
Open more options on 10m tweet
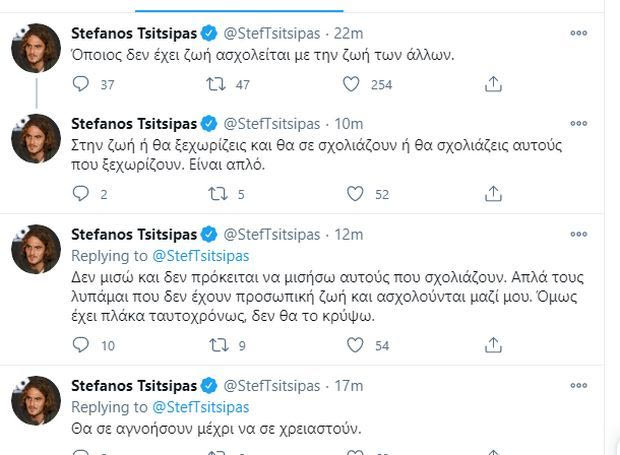tap(578, 124)
